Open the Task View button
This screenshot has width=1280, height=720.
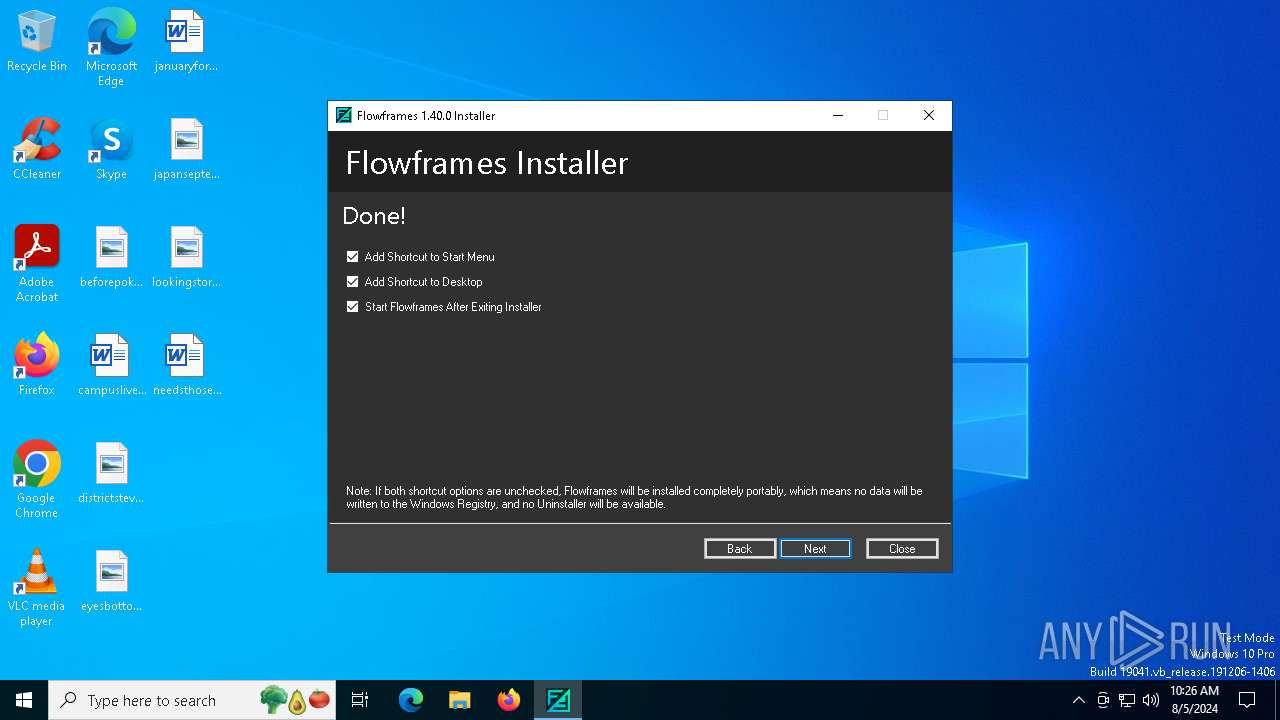click(x=360, y=700)
